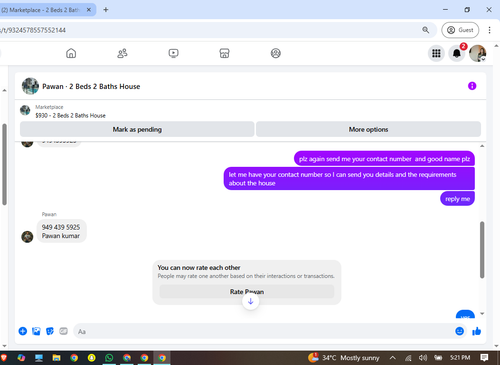Click the zoom magnifier icon in address bar
The width and height of the screenshot is (500, 365).
[426, 30]
